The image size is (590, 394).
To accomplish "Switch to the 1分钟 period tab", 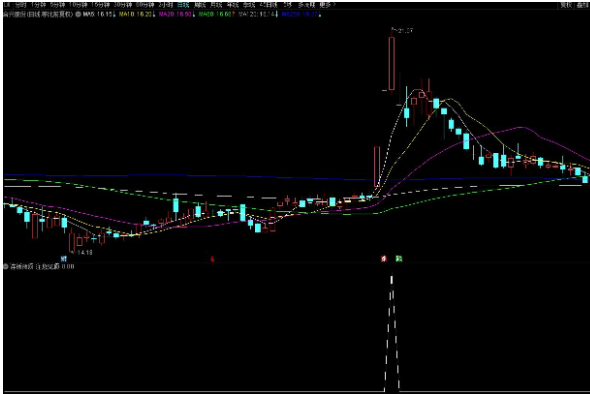I will [39, 5].
